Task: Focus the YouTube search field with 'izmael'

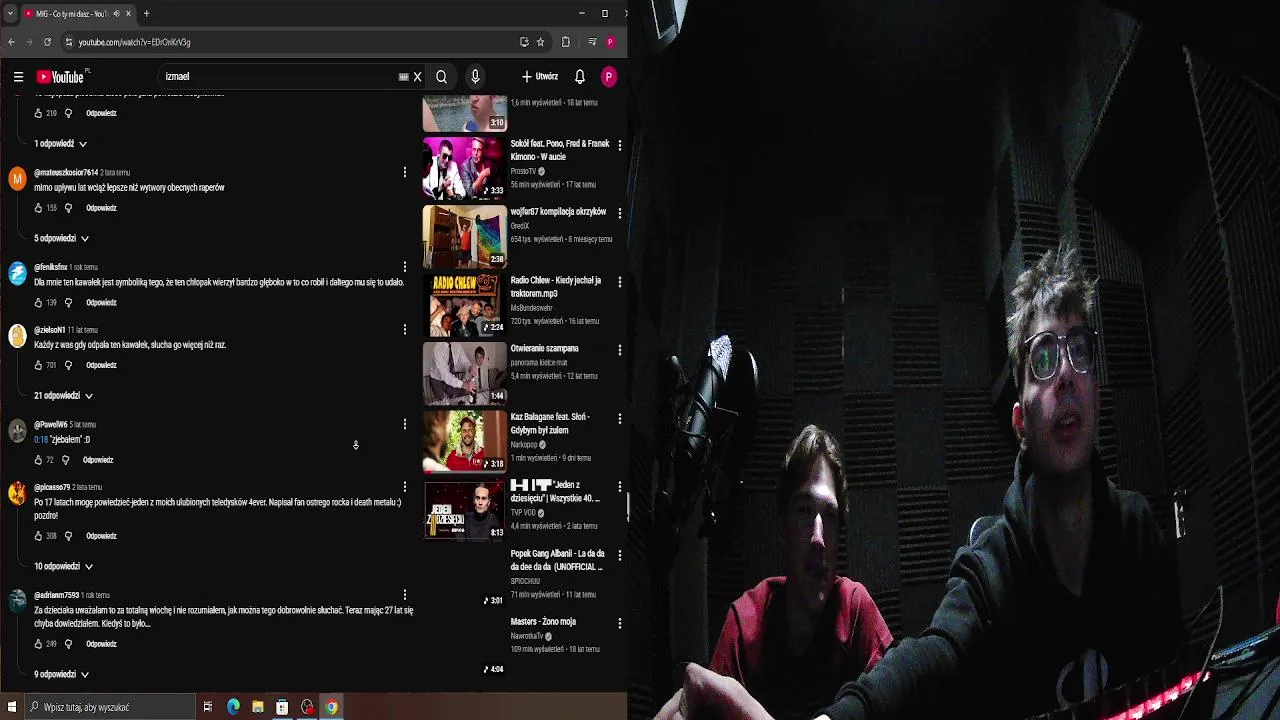Action: 280,77
